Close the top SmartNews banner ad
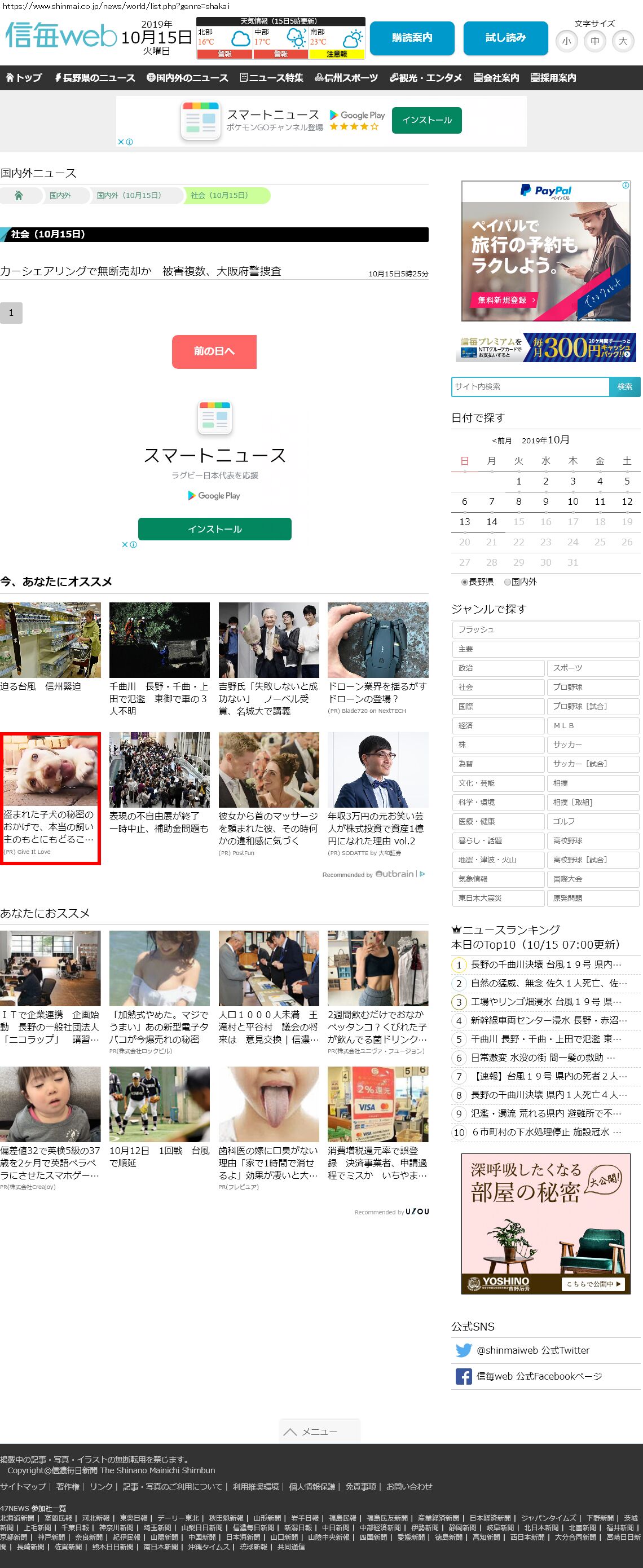Viewport: 643px width, 1568px height. click(x=121, y=142)
